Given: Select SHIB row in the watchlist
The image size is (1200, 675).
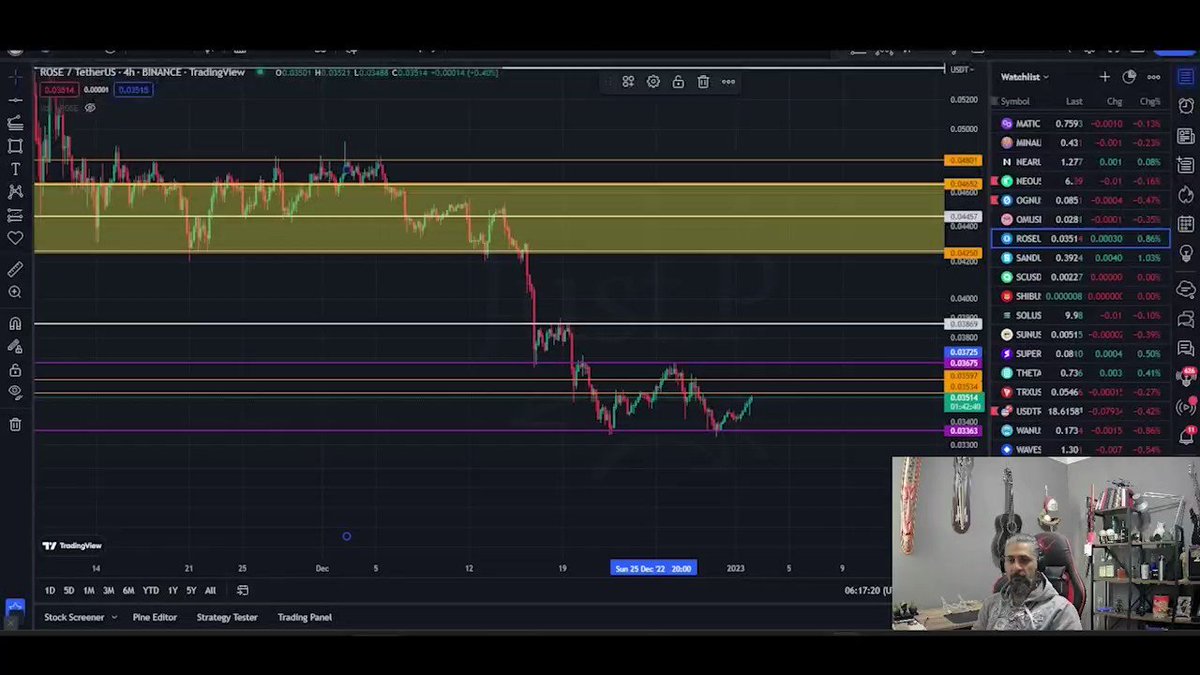Looking at the screenshot, I should coord(1080,296).
